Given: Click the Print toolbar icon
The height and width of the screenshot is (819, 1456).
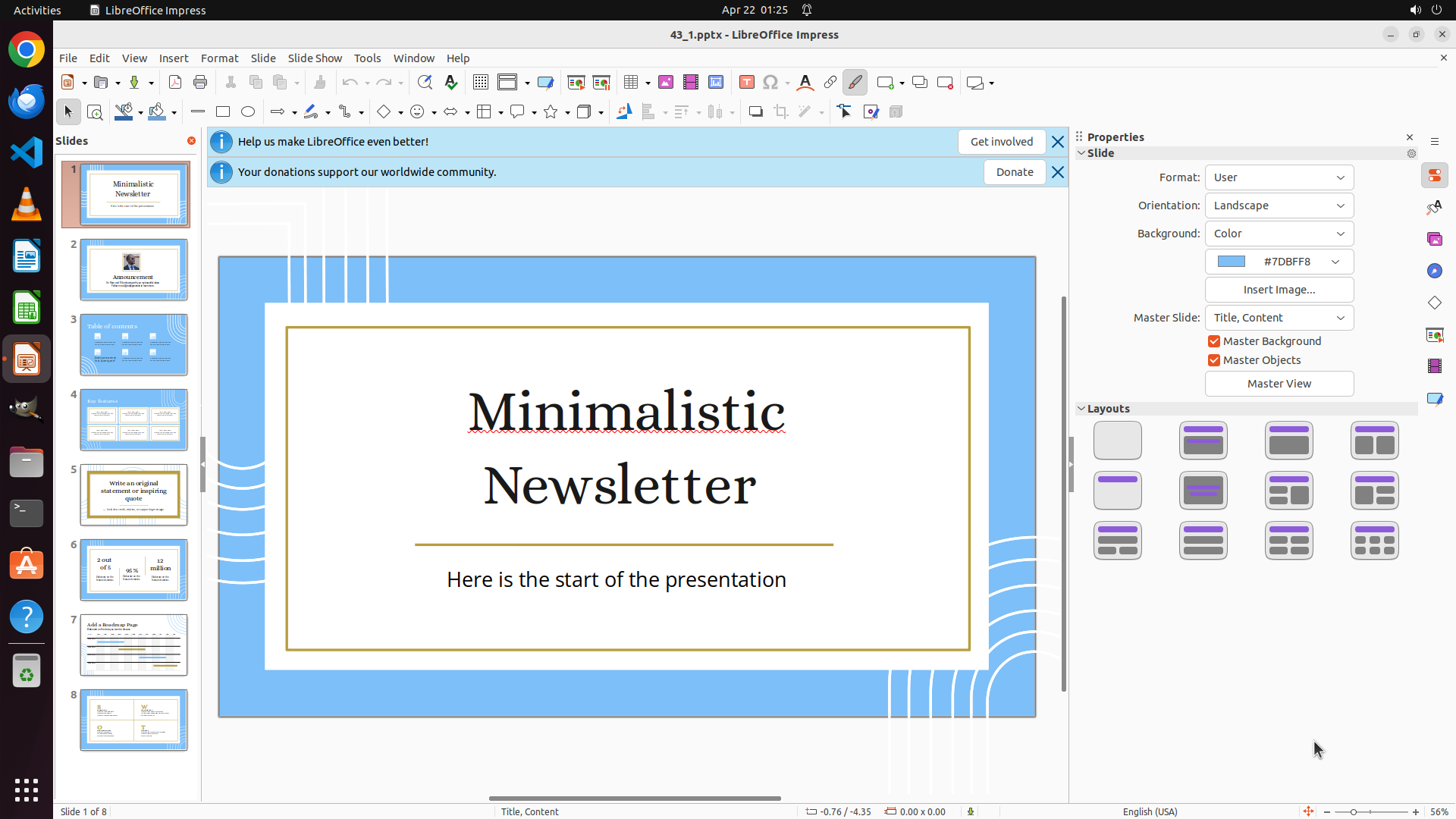Looking at the screenshot, I should (x=200, y=83).
